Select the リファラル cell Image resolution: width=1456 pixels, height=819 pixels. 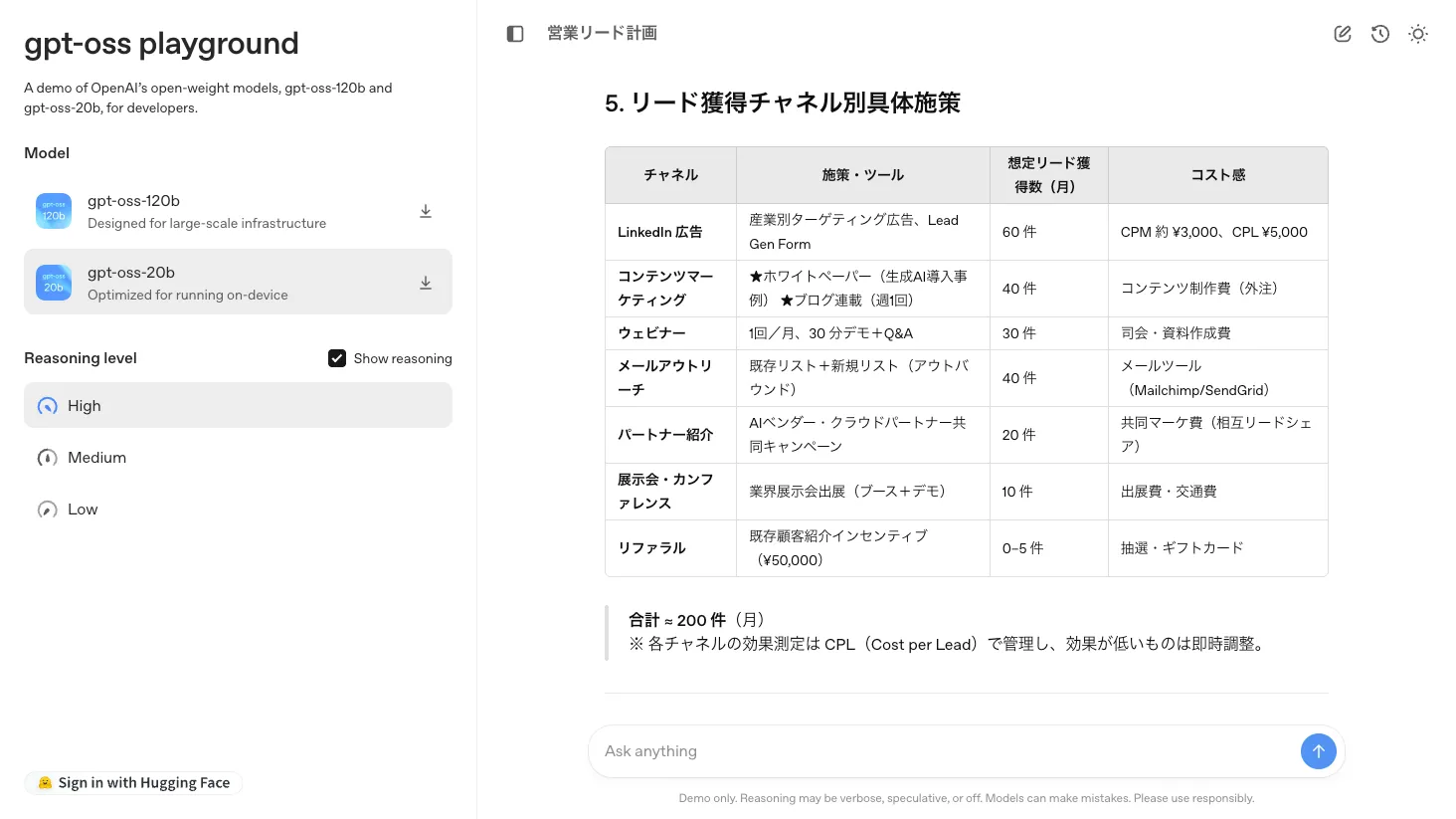point(671,548)
